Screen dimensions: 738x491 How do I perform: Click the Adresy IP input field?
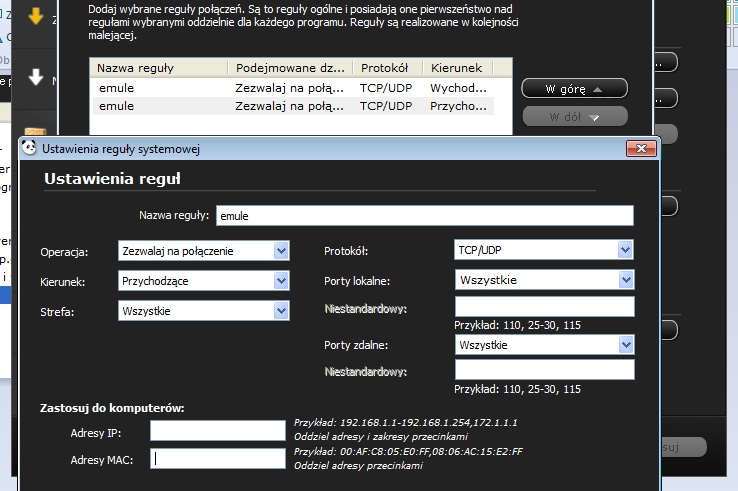point(217,431)
